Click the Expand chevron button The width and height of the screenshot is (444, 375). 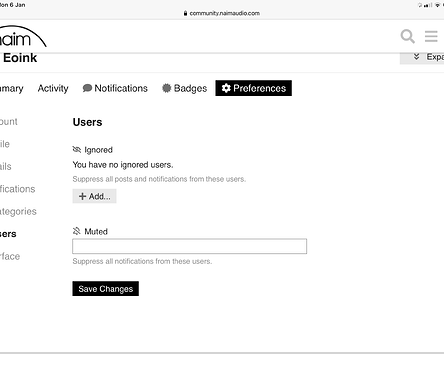(x=422, y=57)
